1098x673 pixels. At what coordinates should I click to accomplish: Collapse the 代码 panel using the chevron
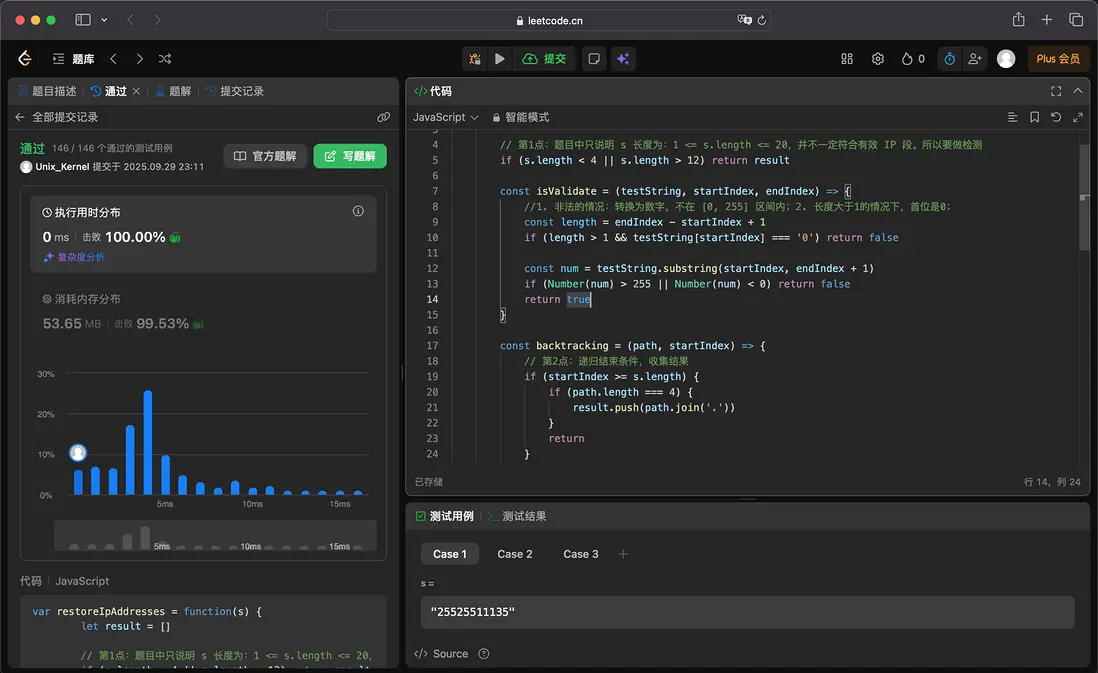coord(1078,91)
